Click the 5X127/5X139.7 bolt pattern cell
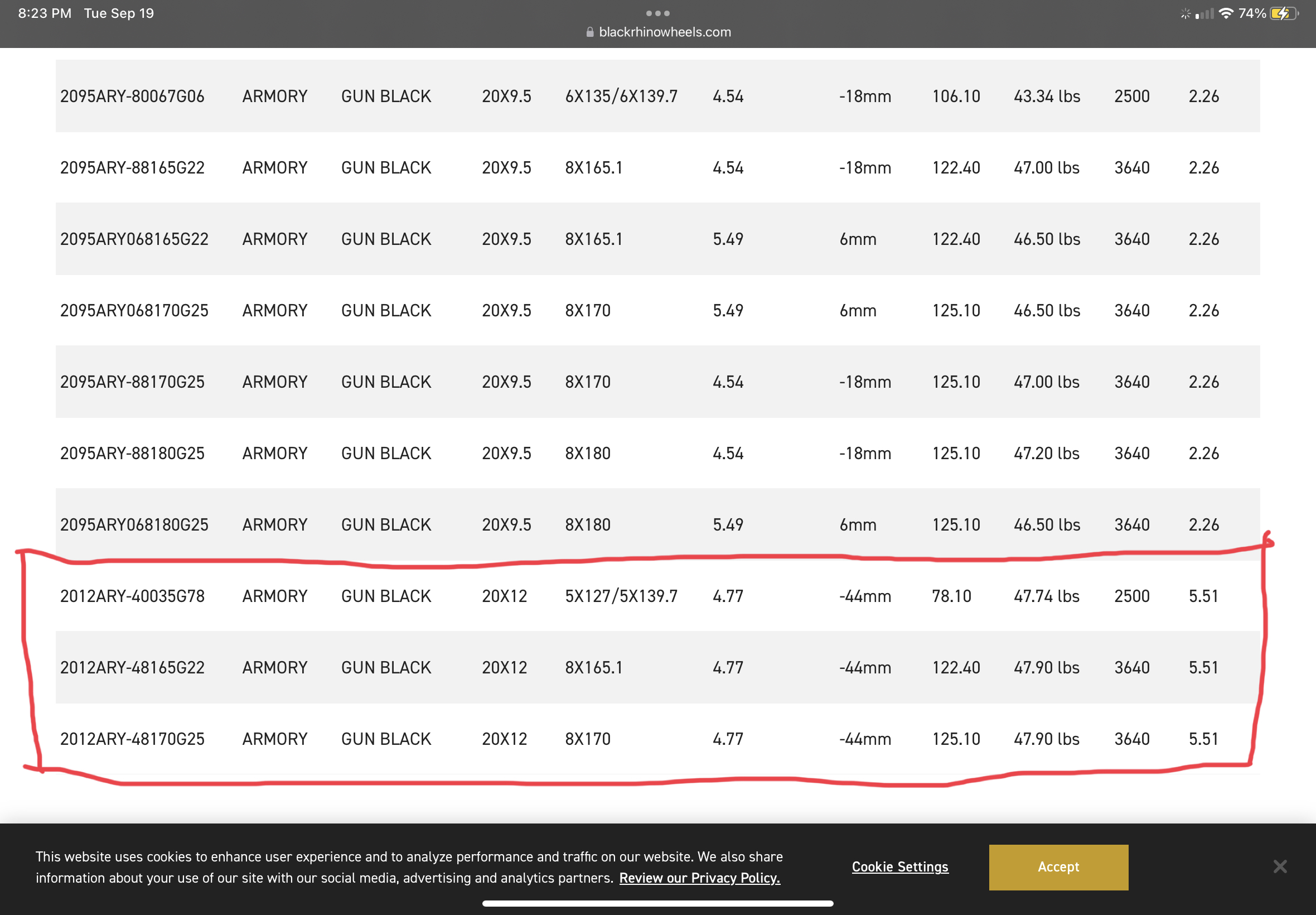This screenshot has width=1316, height=915. 621,596
